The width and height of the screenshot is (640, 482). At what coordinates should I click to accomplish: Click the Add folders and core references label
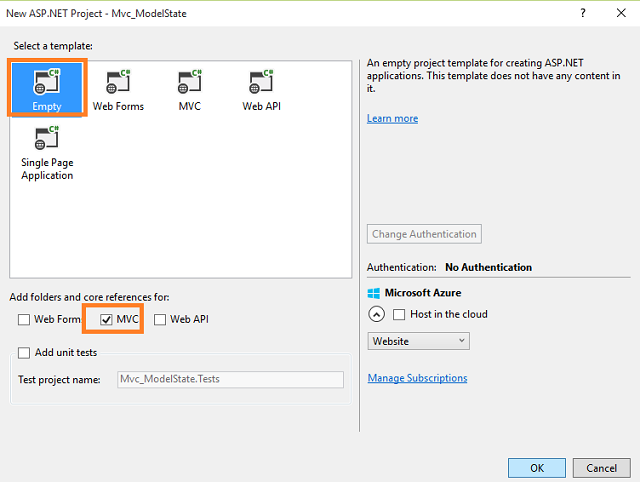pyautogui.click(x=89, y=297)
